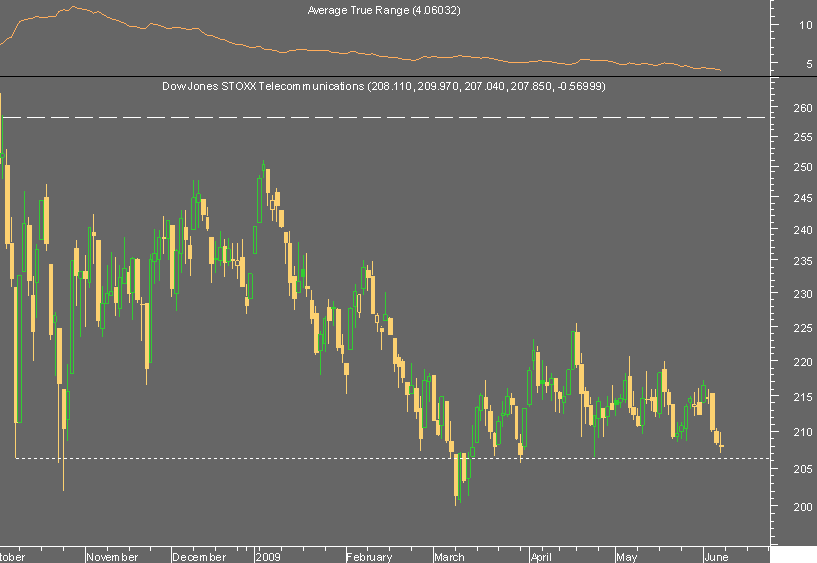Click the last candlestick in June
Image resolution: width=817 pixels, height=563 pixels.
(722, 446)
